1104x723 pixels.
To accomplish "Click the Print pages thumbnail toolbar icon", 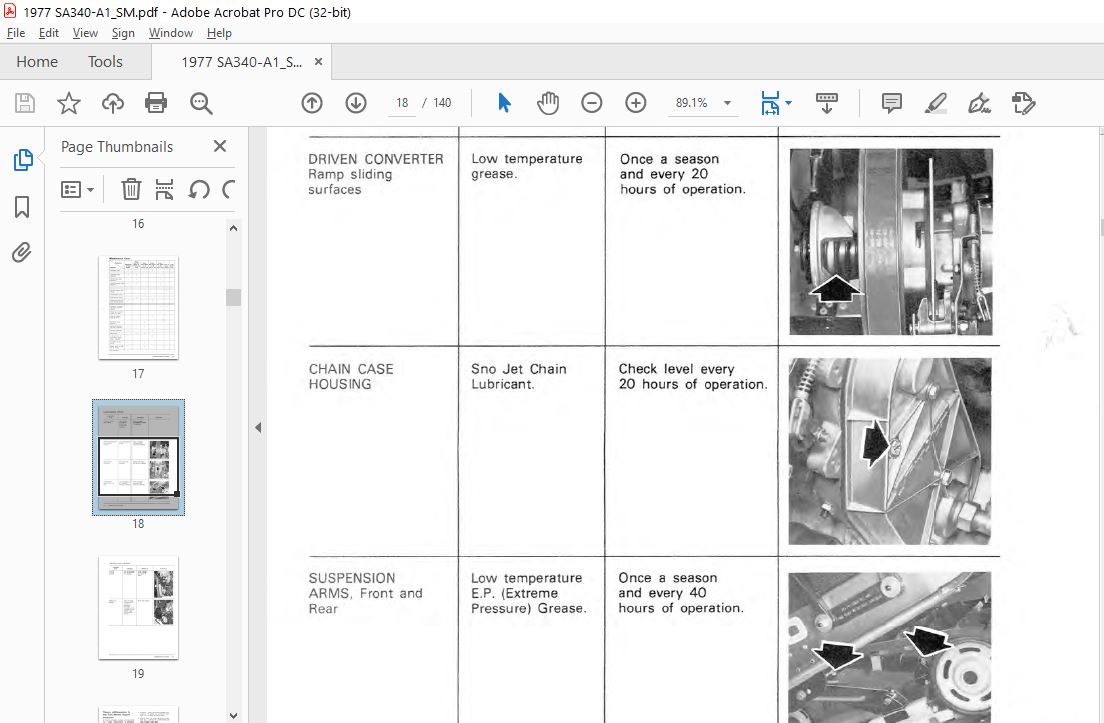I will click(x=164, y=189).
